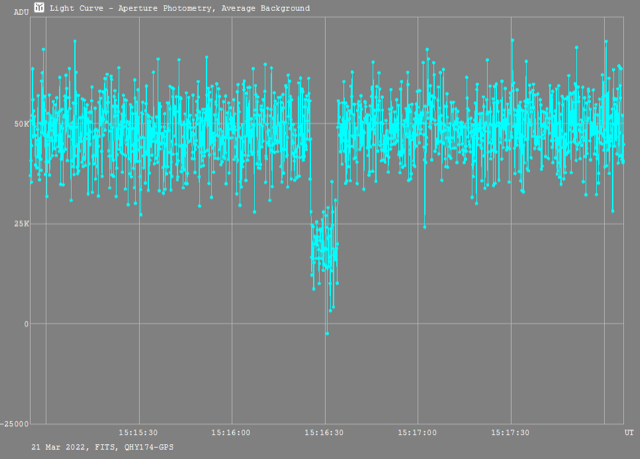Click the 15:16:30 time label
Screen dimensions: 640x459
pyautogui.click(x=324, y=432)
